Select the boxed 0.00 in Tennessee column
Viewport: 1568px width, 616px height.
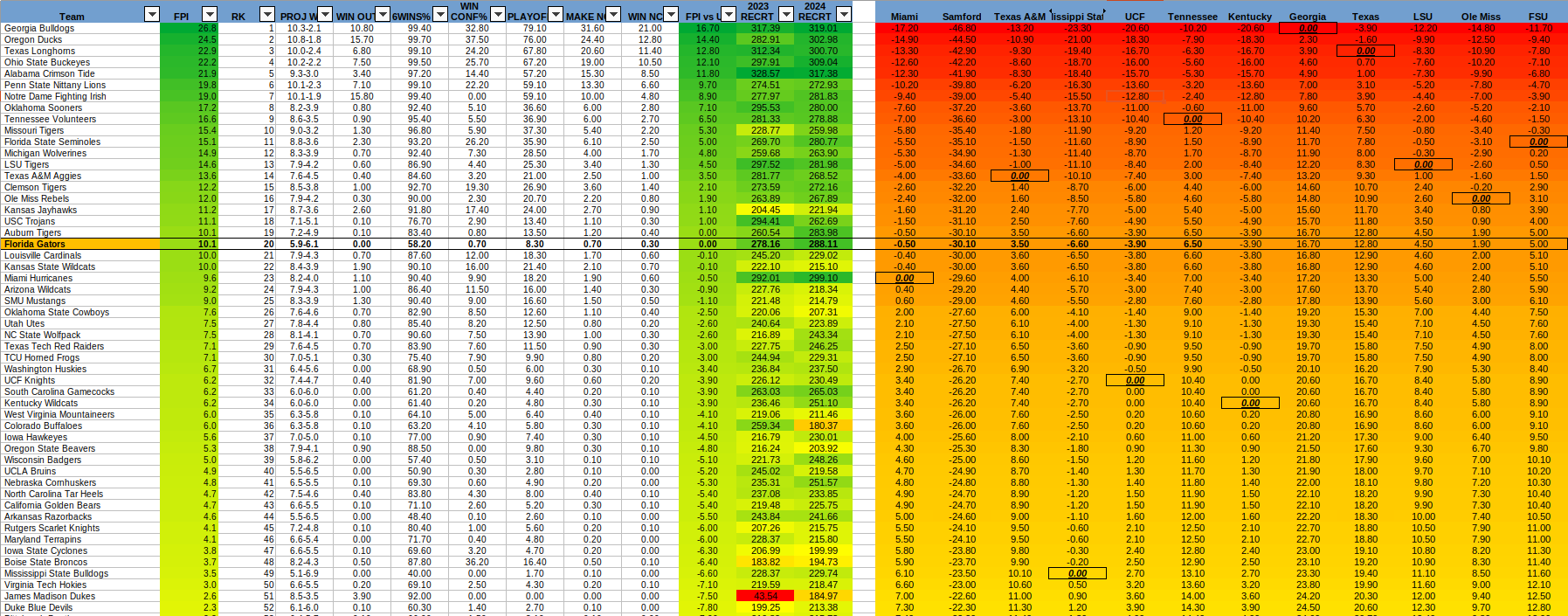click(x=1192, y=119)
